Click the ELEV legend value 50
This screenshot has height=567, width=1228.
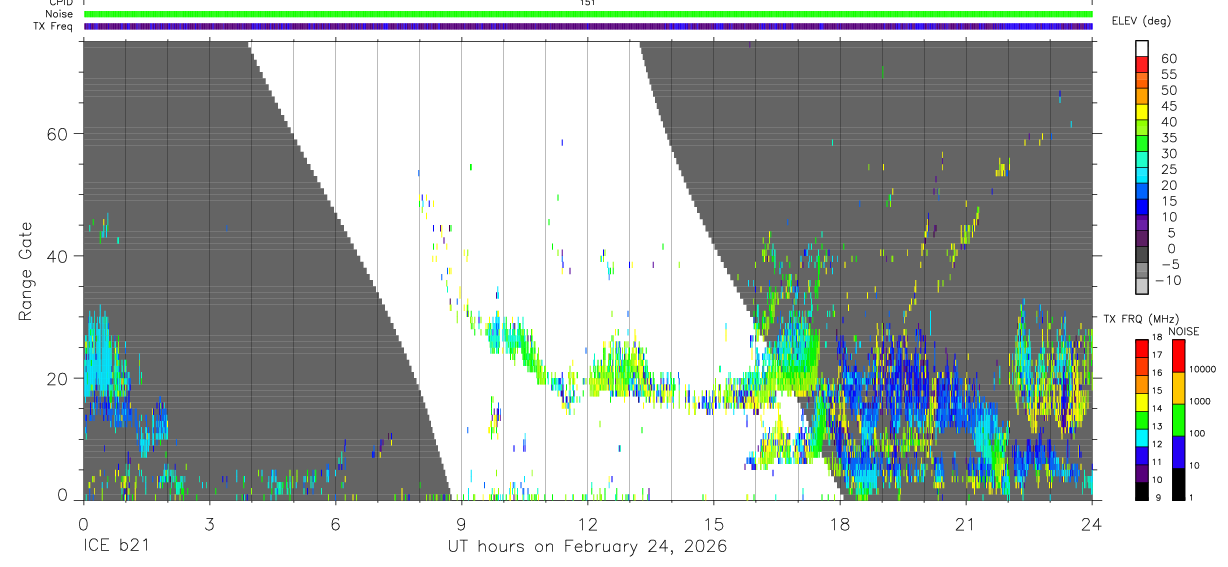(x=1168, y=90)
